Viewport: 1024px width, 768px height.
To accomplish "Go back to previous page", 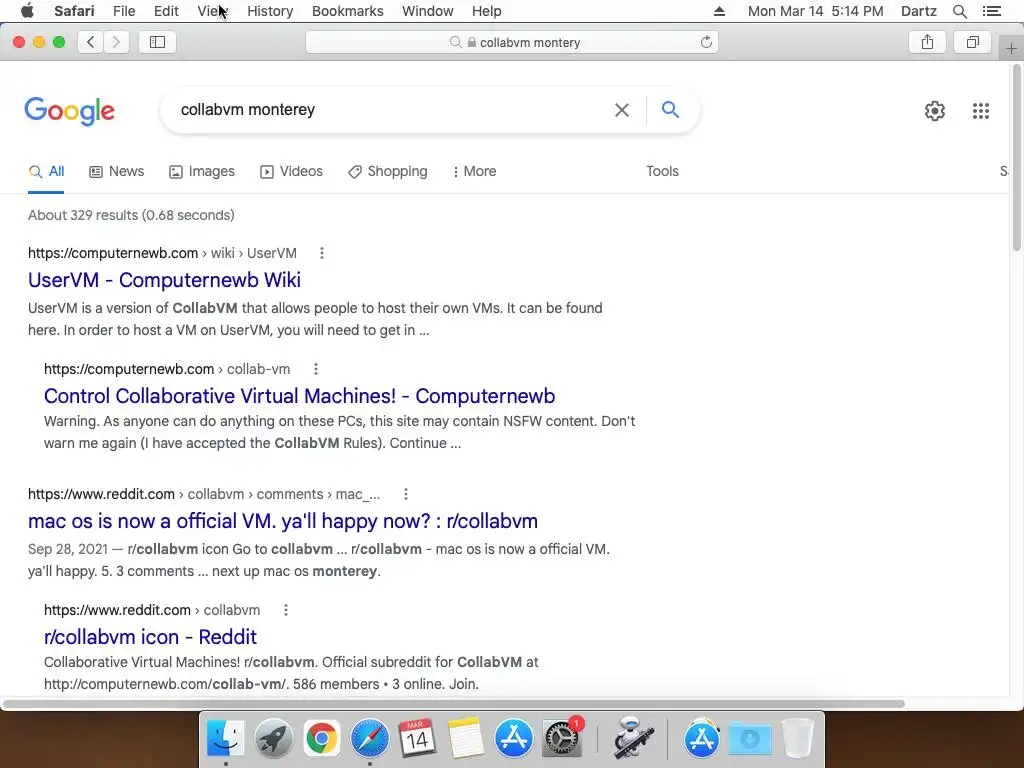I will (91, 42).
